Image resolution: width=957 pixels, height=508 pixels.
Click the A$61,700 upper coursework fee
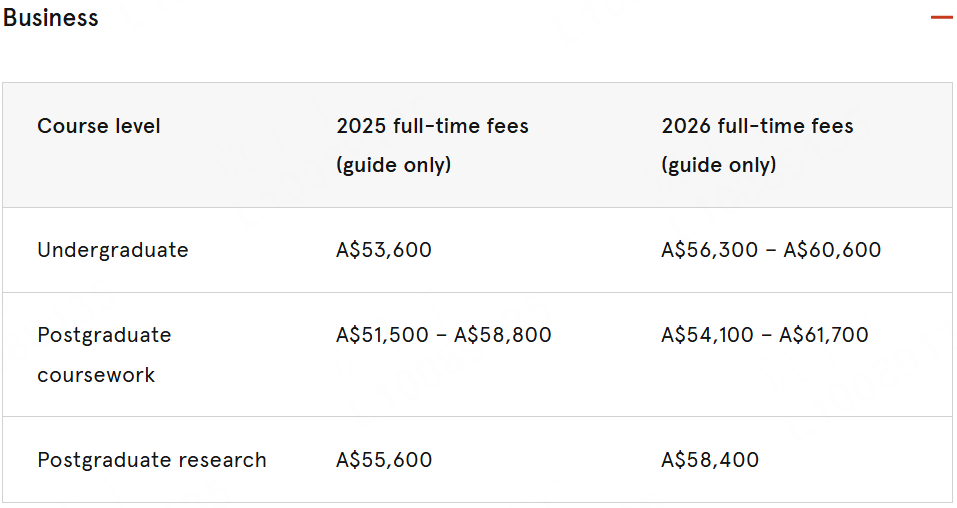[824, 335]
